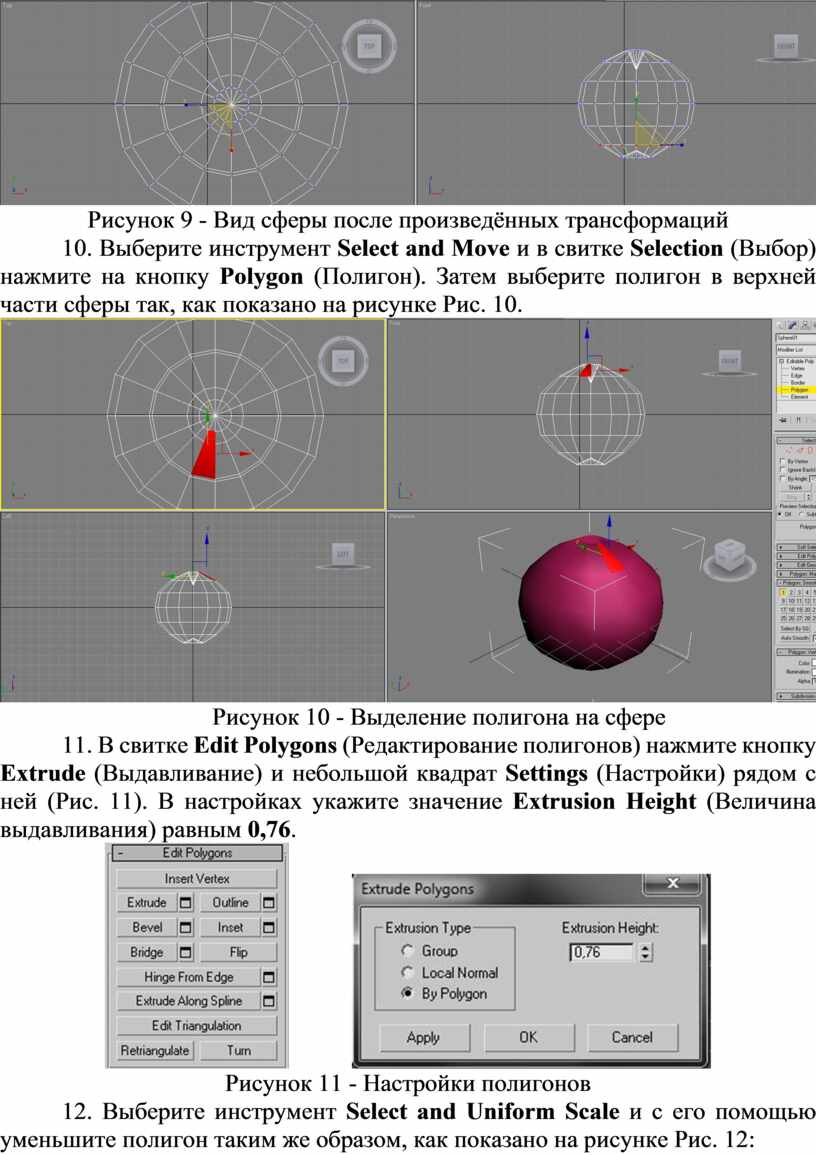This screenshot has width=816, height=1155.
Task: Click the Extrusion Height spinner arrows
Action: click(x=645, y=952)
